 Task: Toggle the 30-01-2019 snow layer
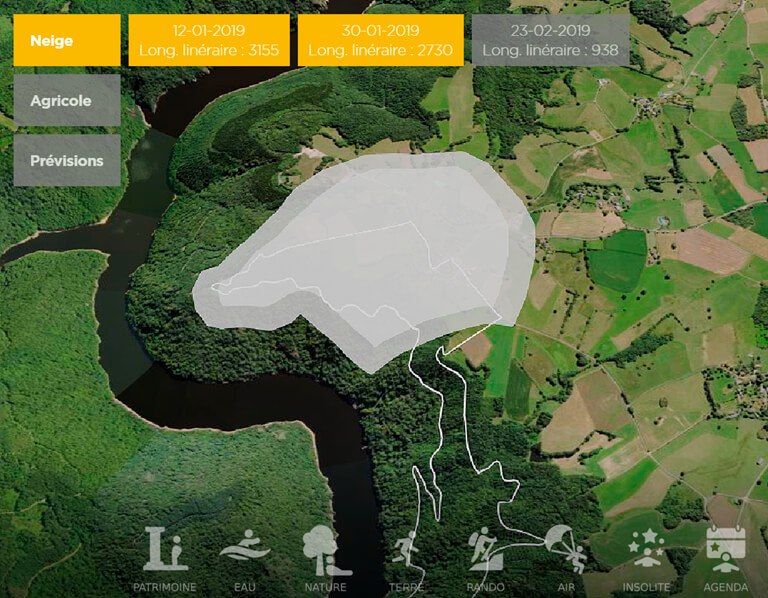pyautogui.click(x=381, y=40)
